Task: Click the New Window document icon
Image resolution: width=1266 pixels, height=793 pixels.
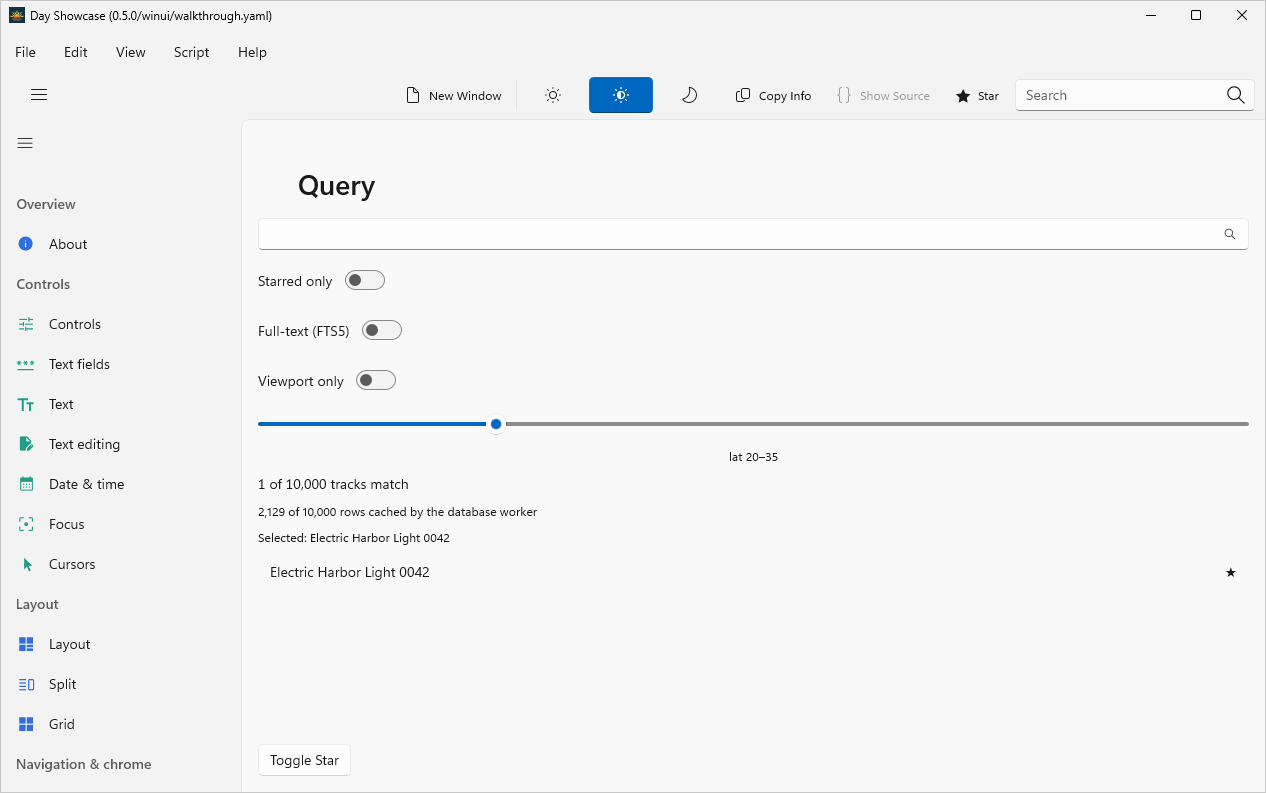Action: pyautogui.click(x=412, y=95)
